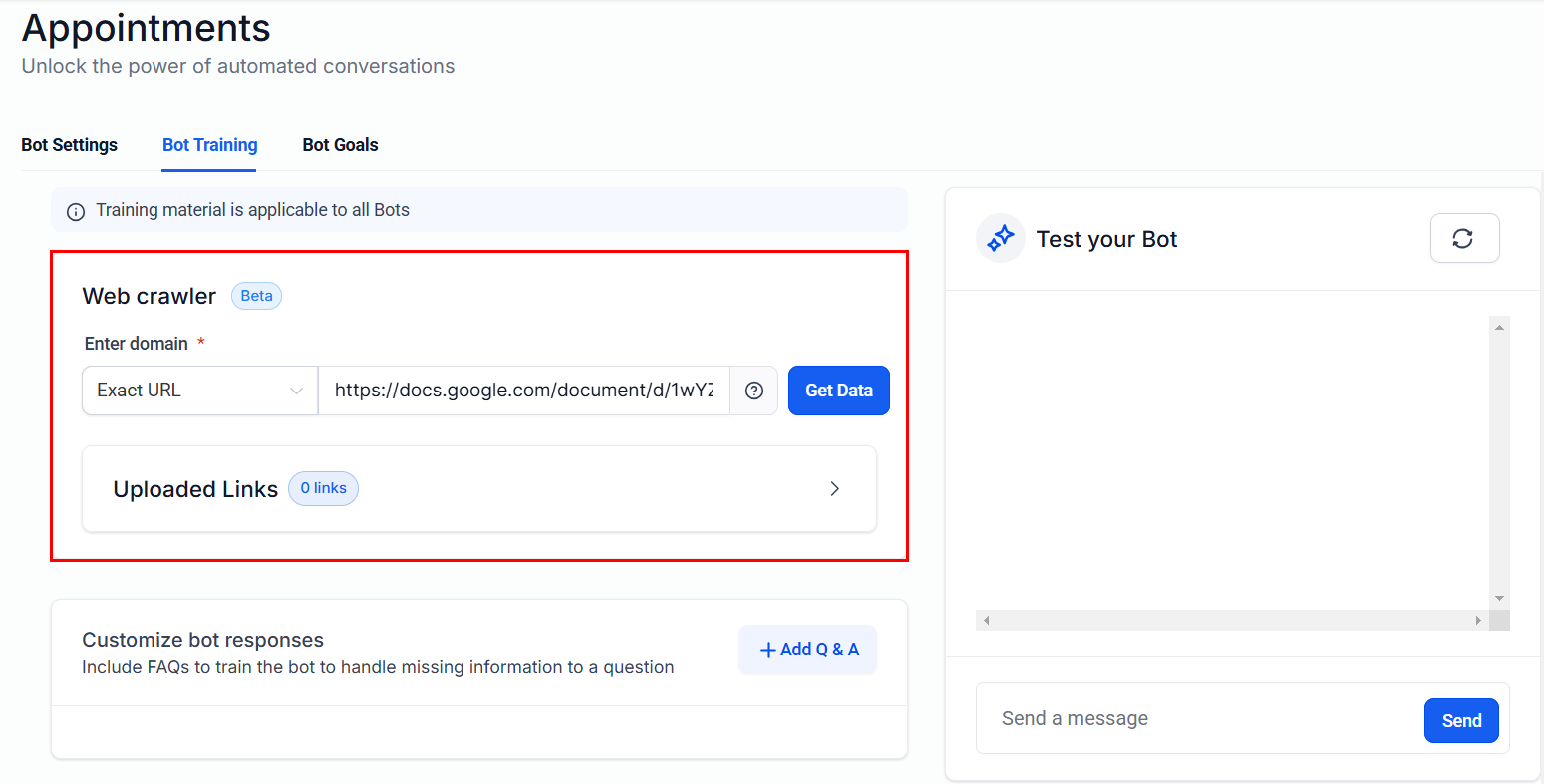Click the info icon in training material notice
Image resolution: width=1544 pixels, height=784 pixels.
76,211
